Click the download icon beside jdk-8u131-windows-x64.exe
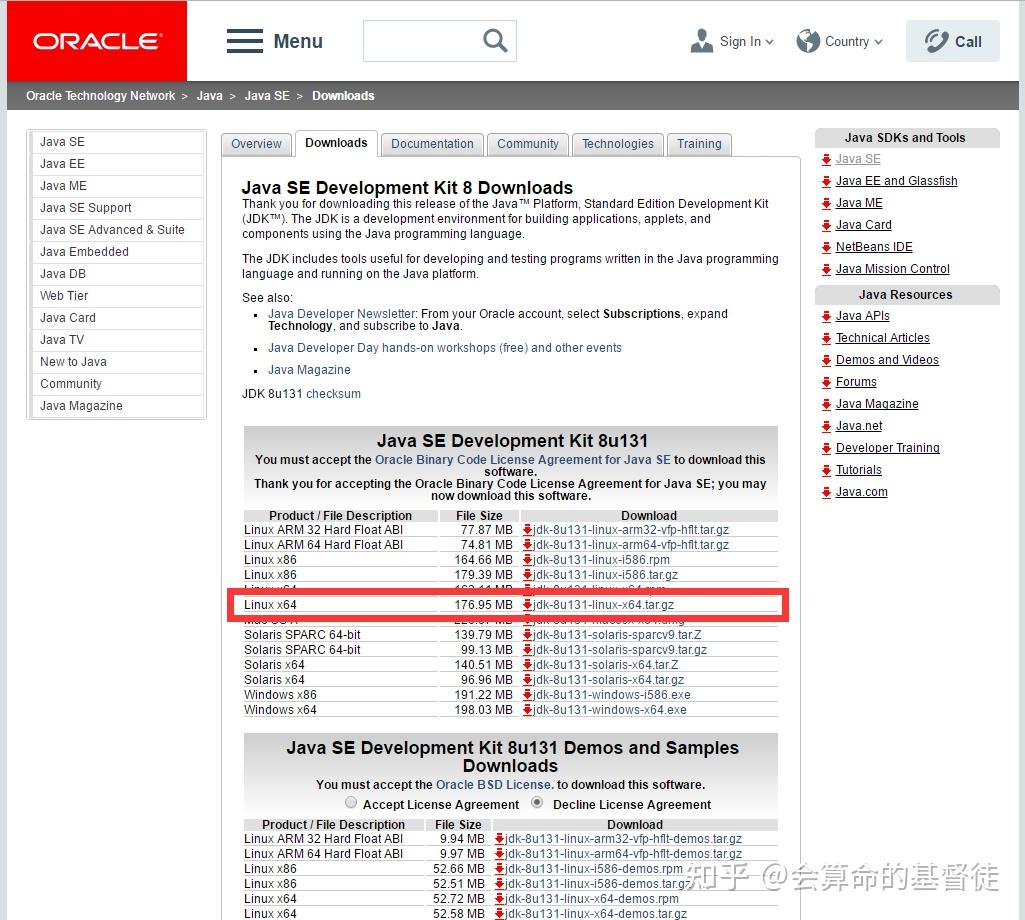The width and height of the screenshot is (1025, 920). point(528,710)
